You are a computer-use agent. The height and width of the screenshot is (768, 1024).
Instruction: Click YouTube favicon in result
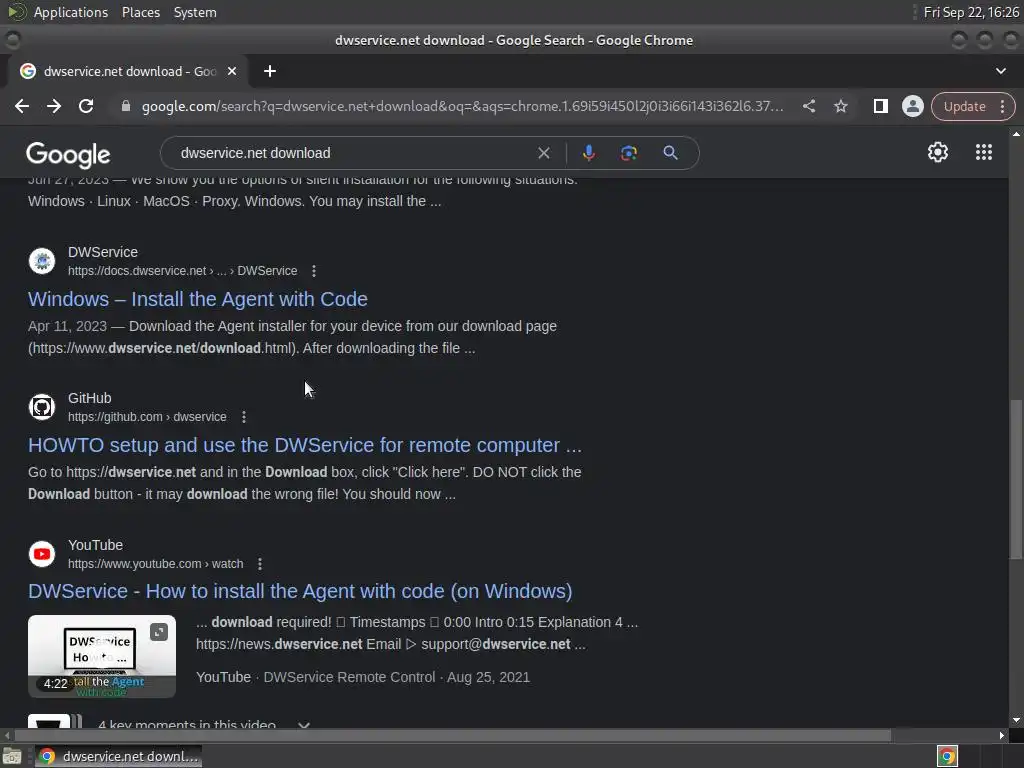click(x=42, y=554)
